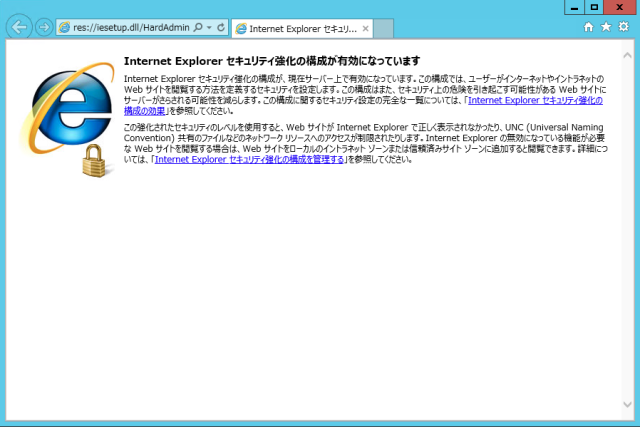Open the link Internet Explorer セキュリティ強化の構成を管理する
Viewport: 640px width, 427px height.
pos(249,159)
